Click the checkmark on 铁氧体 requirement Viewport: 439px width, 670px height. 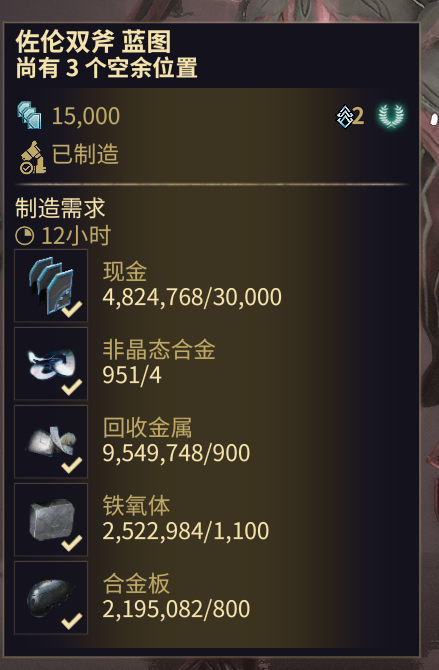click(x=72, y=542)
